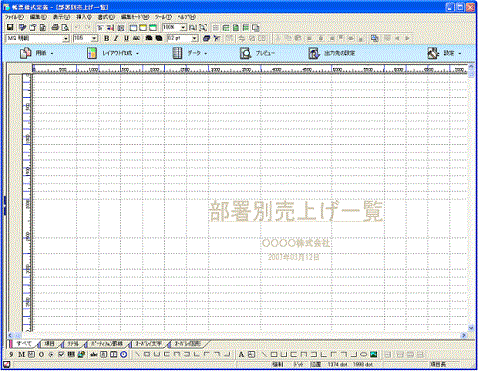The width and height of the screenshot is (478, 371).
Task: Click the 出力先の設定 icon
Action: (313, 53)
